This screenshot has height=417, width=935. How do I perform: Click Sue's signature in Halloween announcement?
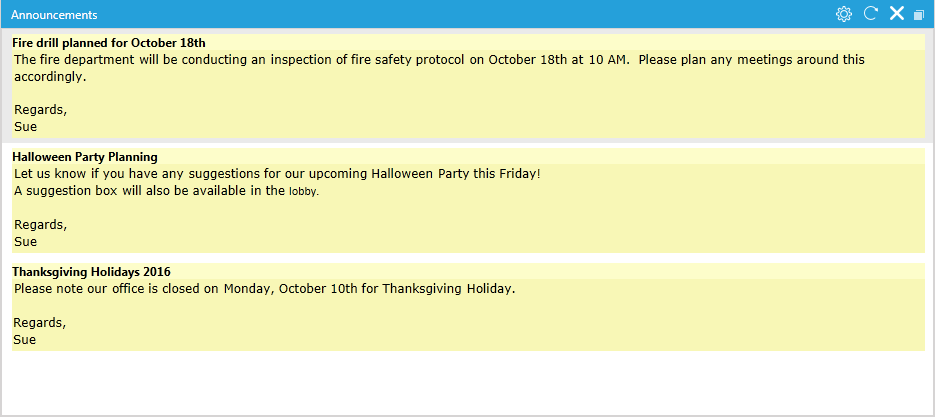[x=25, y=242]
